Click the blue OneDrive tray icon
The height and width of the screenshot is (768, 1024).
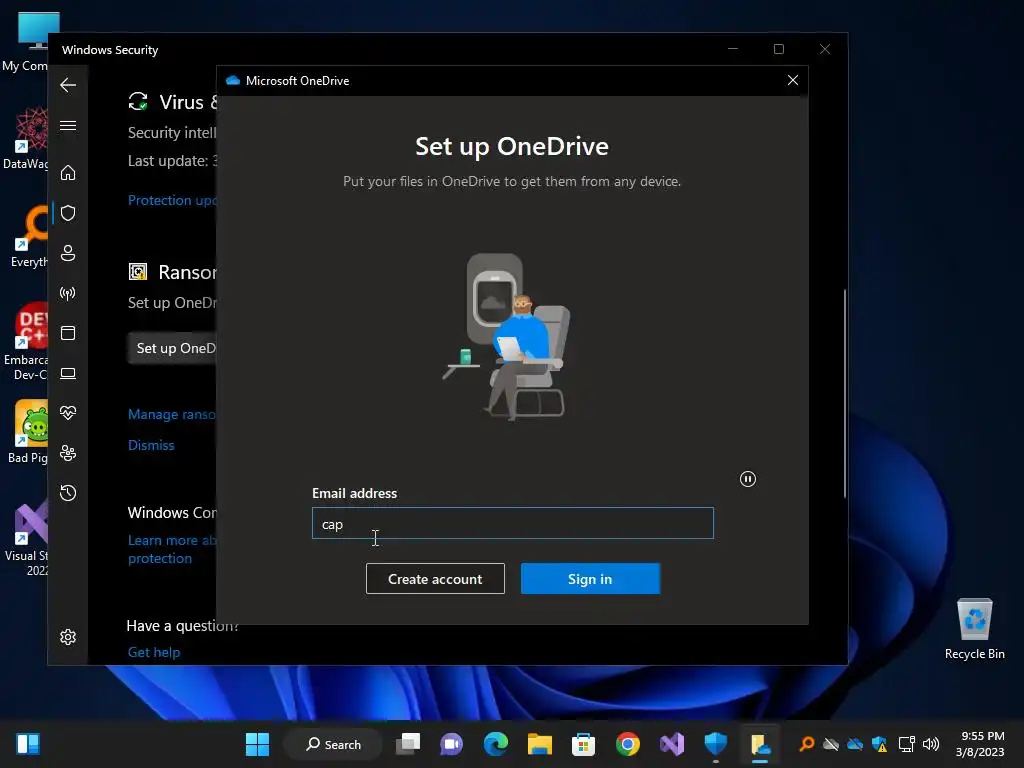tap(855, 744)
